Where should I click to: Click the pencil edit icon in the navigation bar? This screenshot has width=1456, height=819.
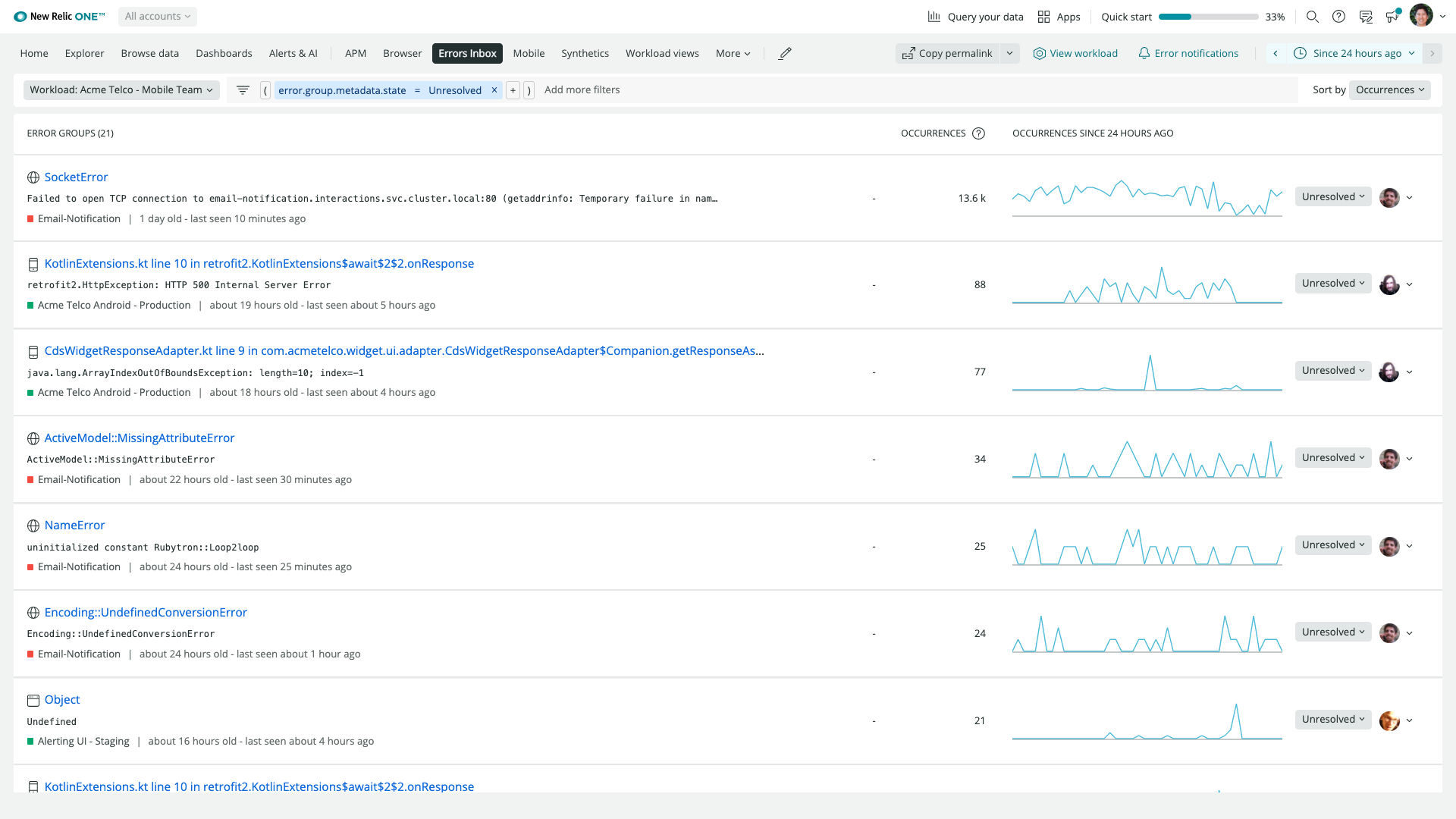(785, 53)
